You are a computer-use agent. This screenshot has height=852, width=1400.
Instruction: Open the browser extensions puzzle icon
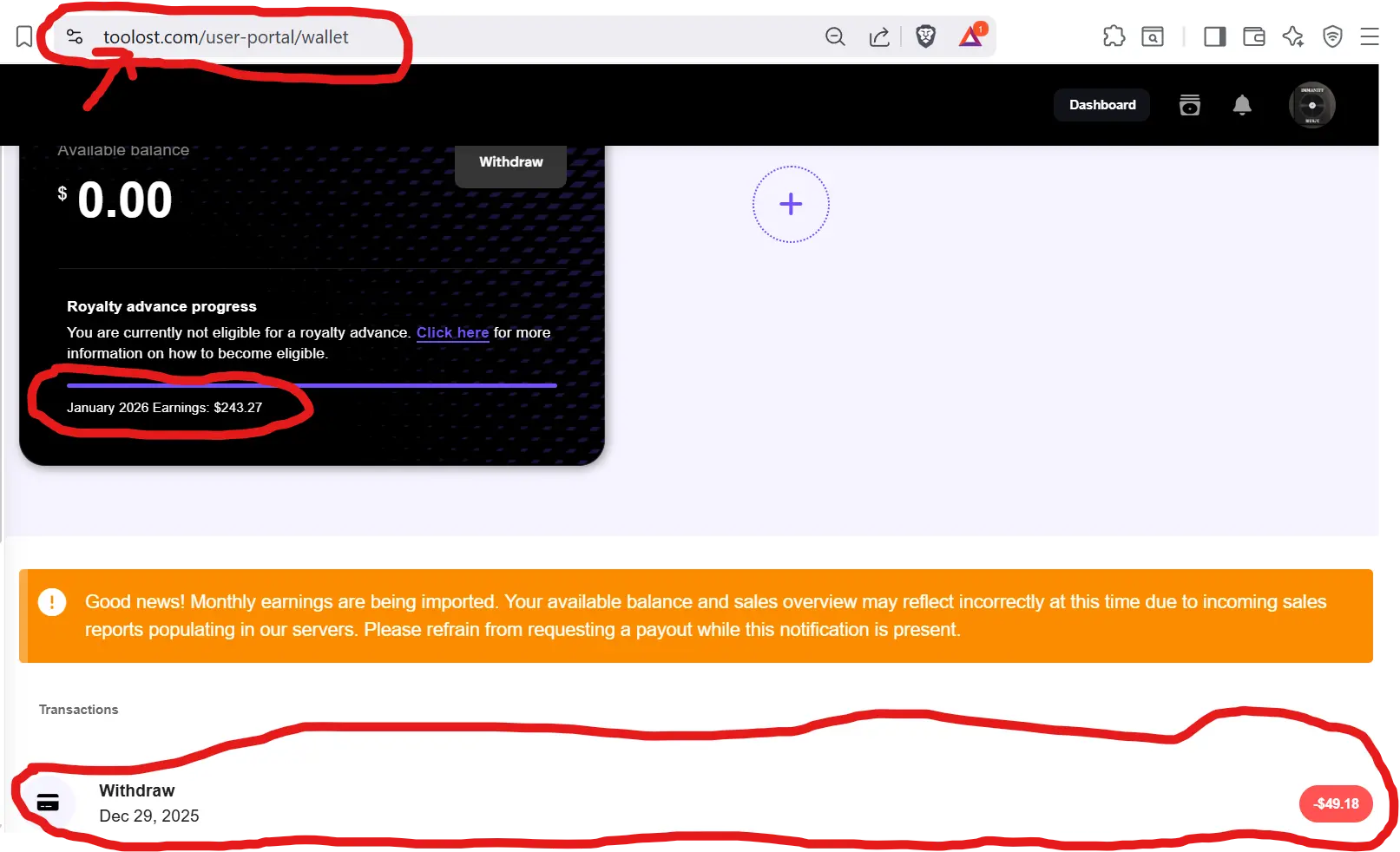1114,36
